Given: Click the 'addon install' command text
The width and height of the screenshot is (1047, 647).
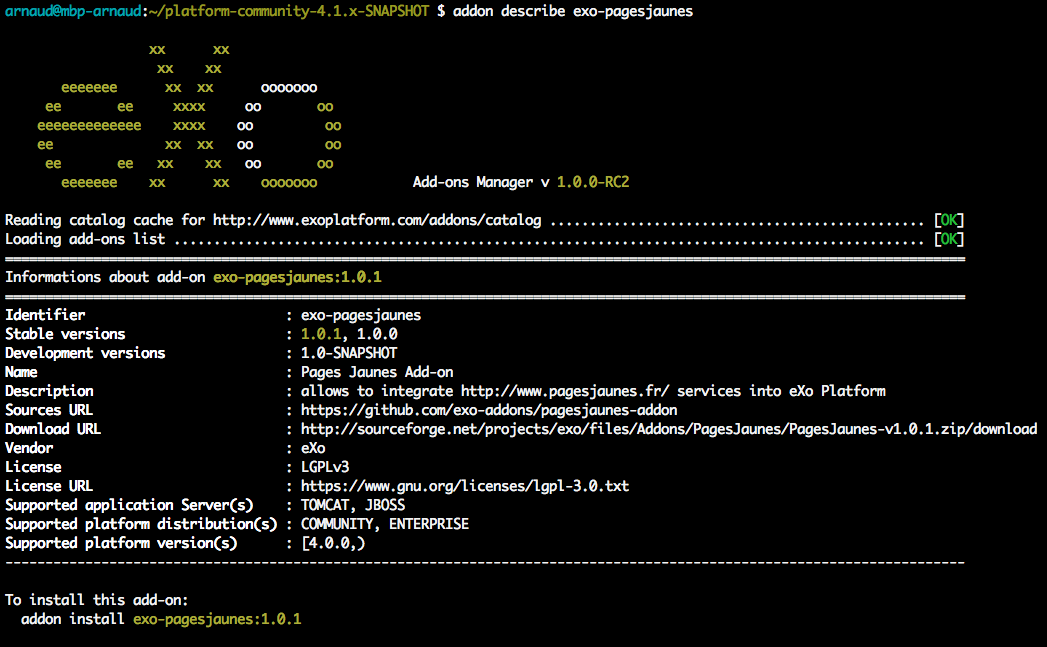Looking at the screenshot, I should point(73,620).
